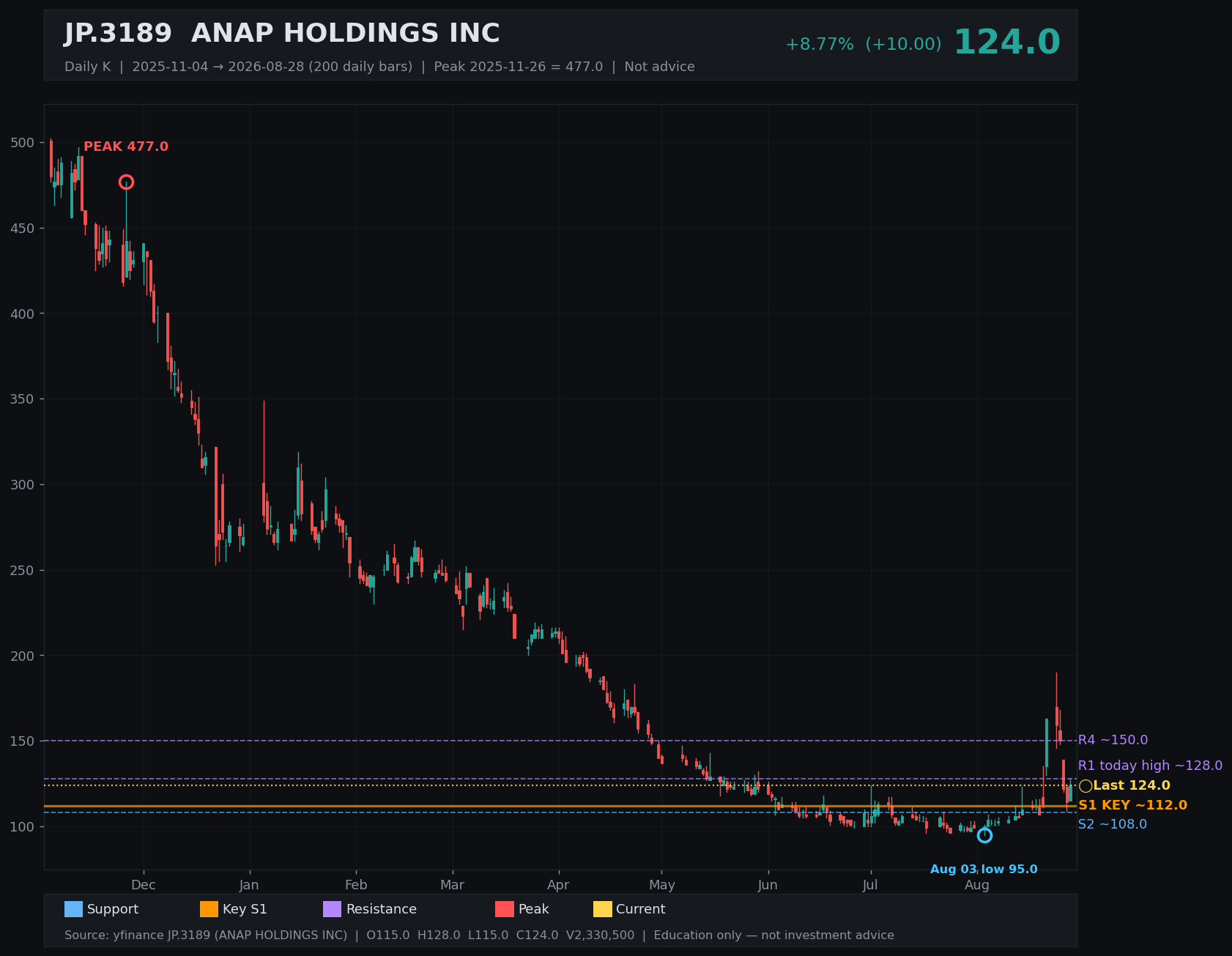Click the large 124.0 price in header
The image size is (1232, 956).
(1006, 42)
